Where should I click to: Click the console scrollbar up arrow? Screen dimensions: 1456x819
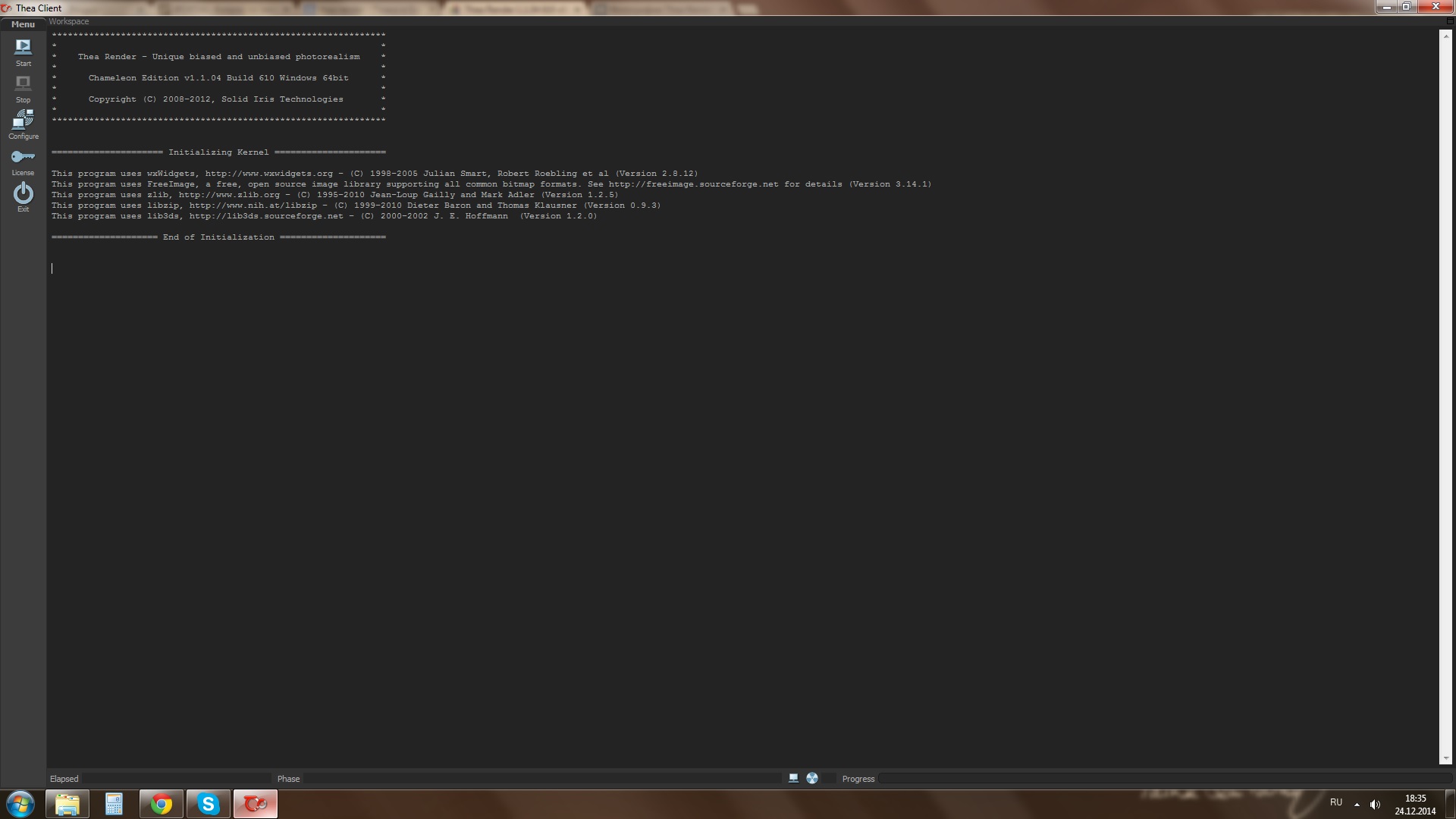1445,35
